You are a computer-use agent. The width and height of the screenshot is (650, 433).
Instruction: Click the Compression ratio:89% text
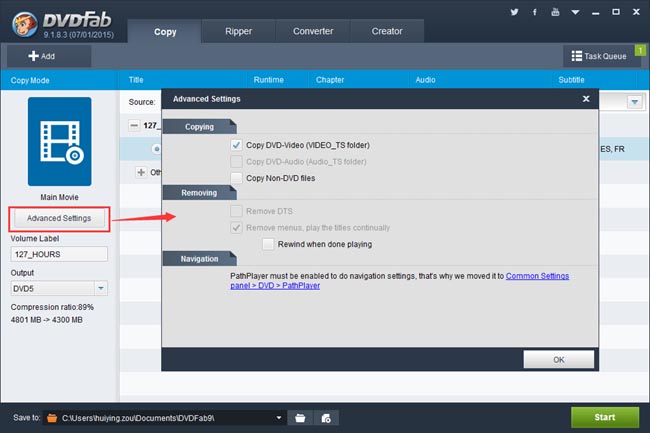(x=52, y=307)
